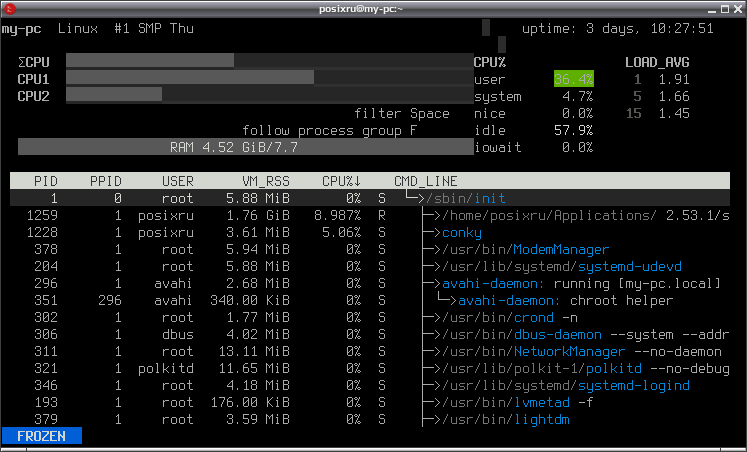Click the branch arrow before avahi-daemon chroot helper
This screenshot has height=452, width=747.
[x=447, y=300]
